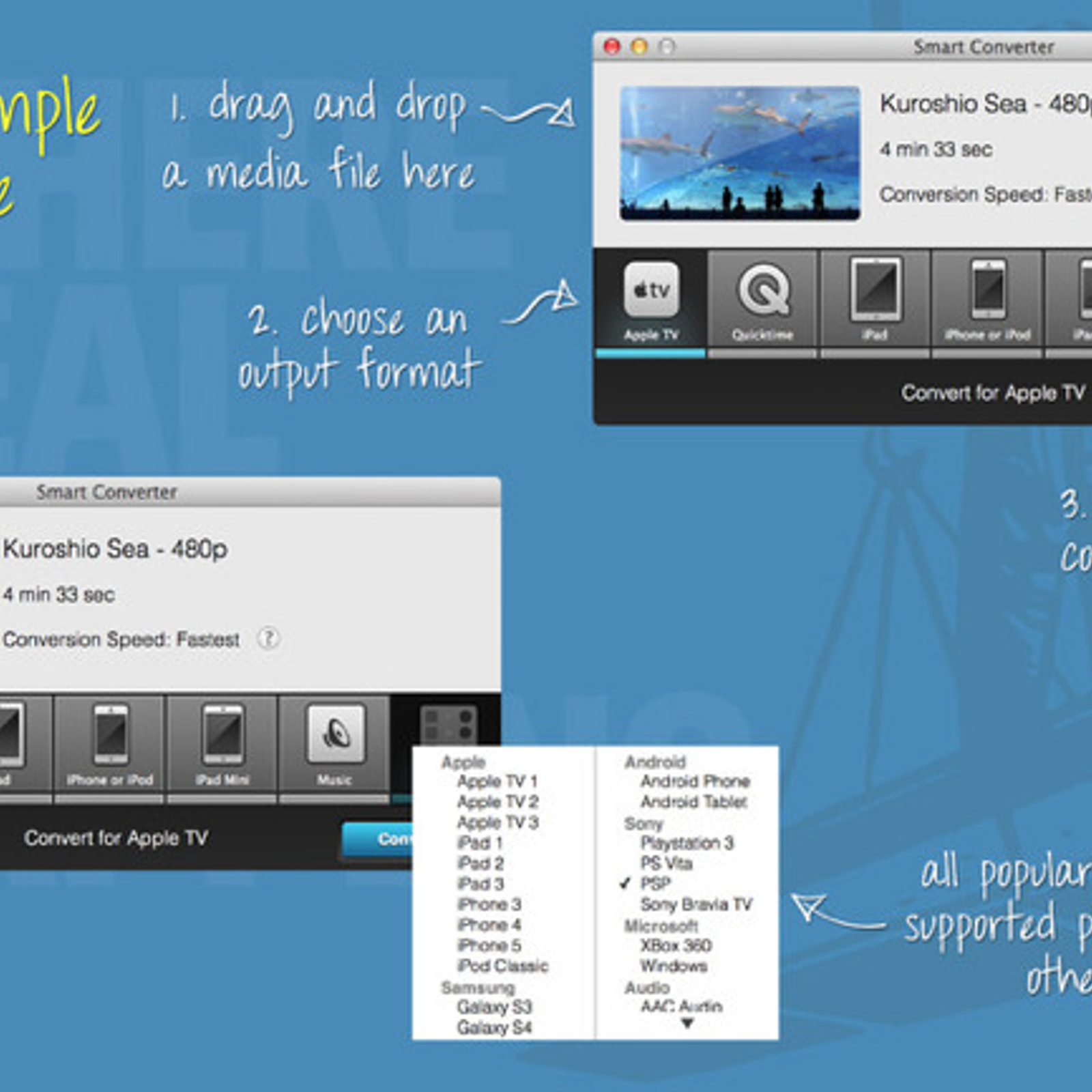Click 'Conversion Speed: Fastest' text, bottom window
The height and width of the screenshot is (1092, 1092).
121,640
